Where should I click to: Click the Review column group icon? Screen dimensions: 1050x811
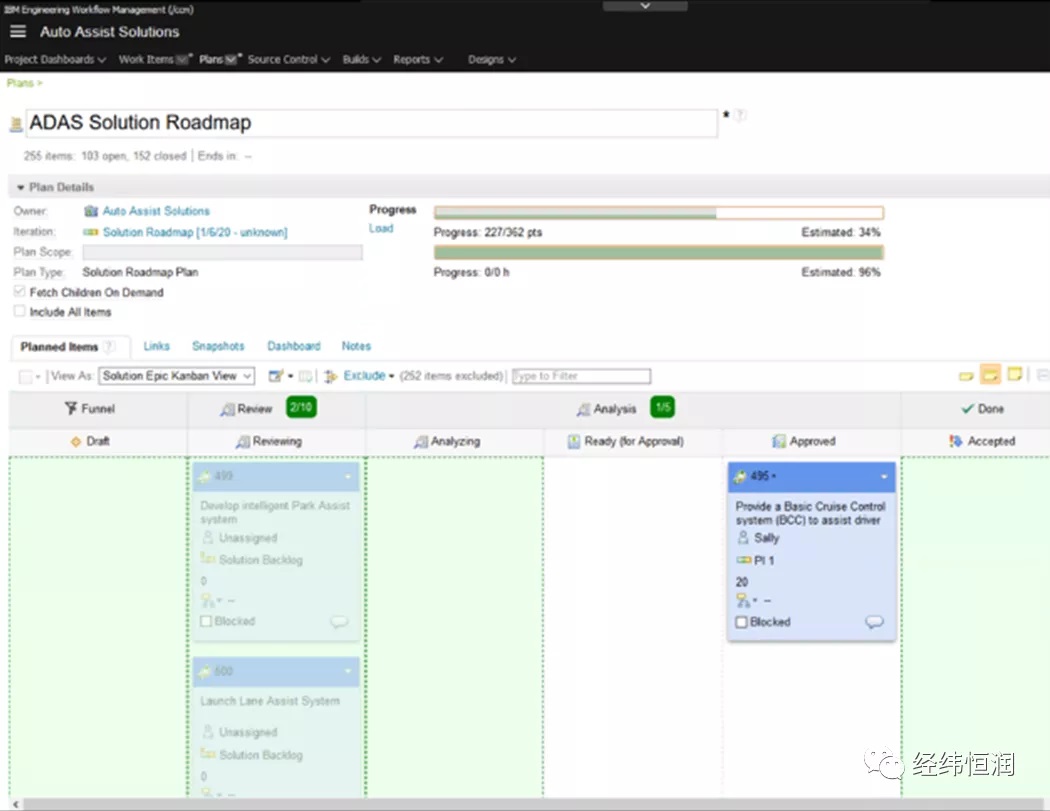pyautogui.click(x=228, y=409)
